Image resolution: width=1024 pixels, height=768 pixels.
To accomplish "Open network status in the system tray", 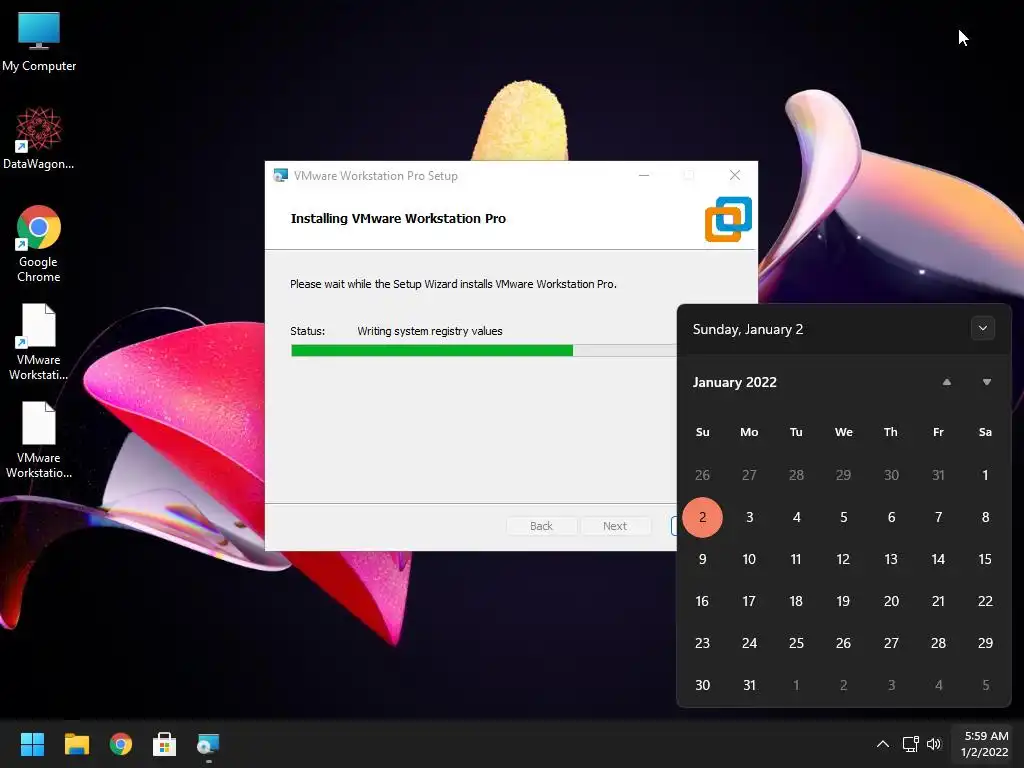I will [x=910, y=744].
